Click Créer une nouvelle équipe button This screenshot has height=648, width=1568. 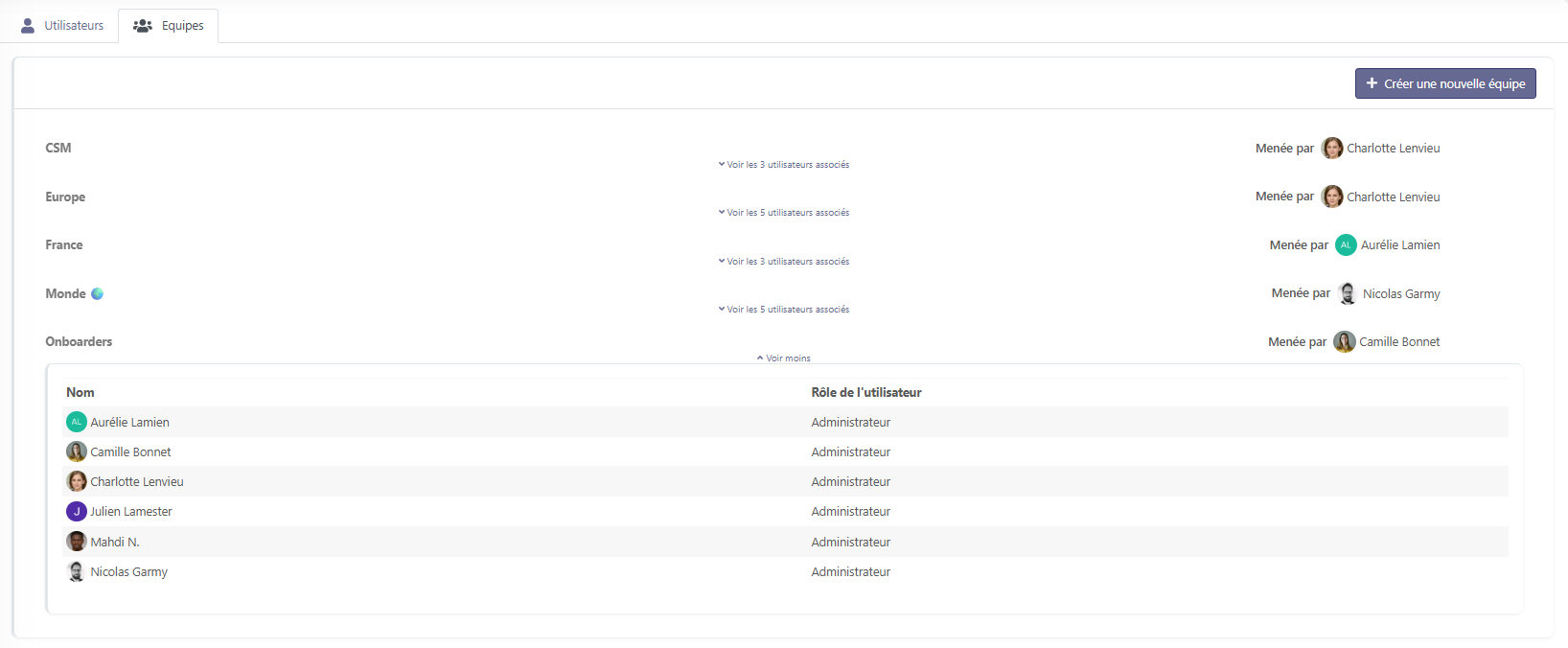(x=1444, y=83)
